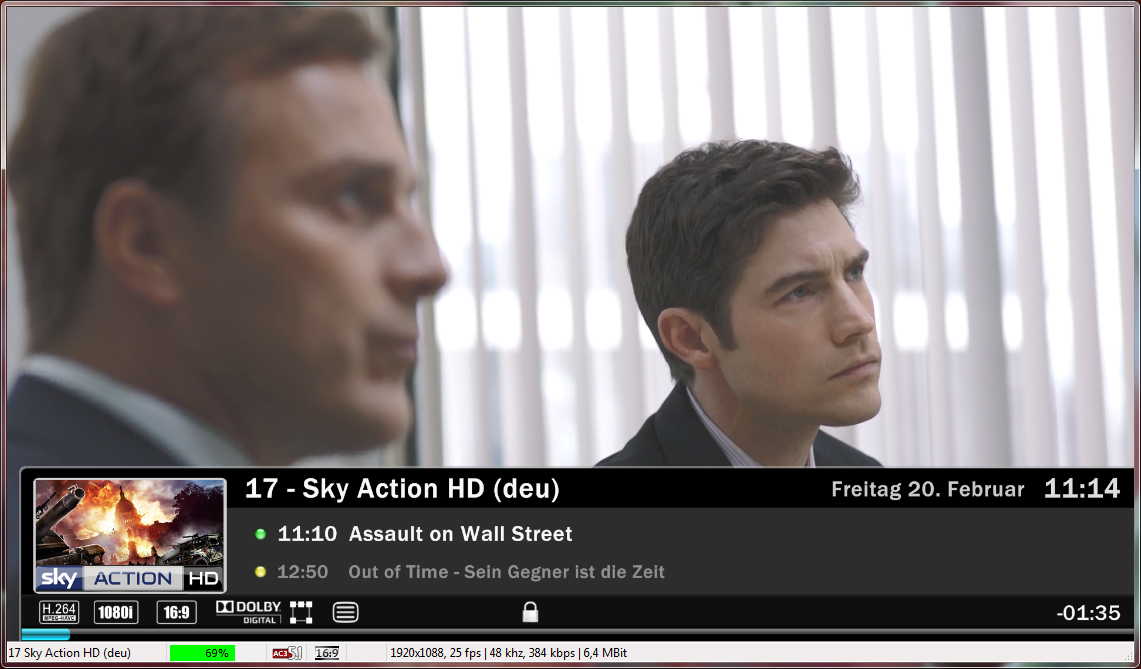The image size is (1141, 669).
Task: Click the frame corners icon beside Dolby
Action: (x=301, y=612)
